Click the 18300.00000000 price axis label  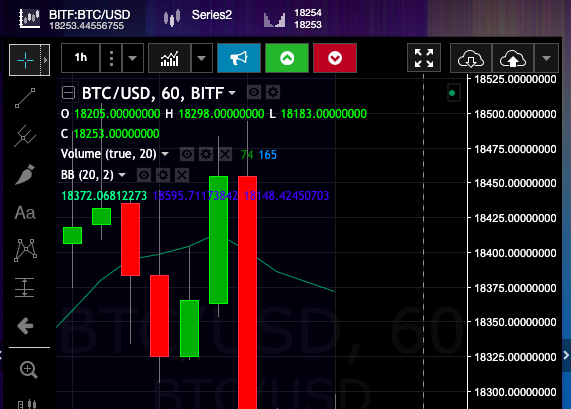click(x=515, y=392)
